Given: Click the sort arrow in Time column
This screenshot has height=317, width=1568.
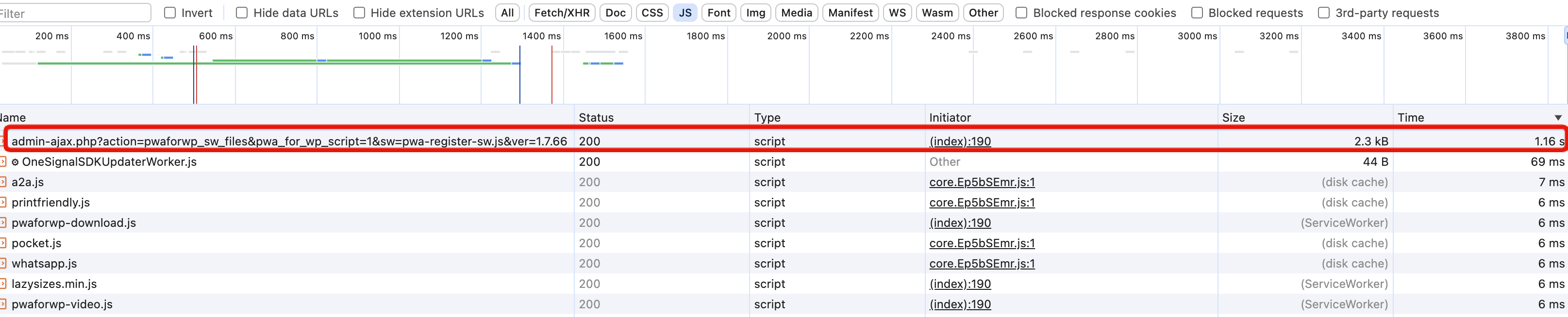Looking at the screenshot, I should pyautogui.click(x=1557, y=118).
